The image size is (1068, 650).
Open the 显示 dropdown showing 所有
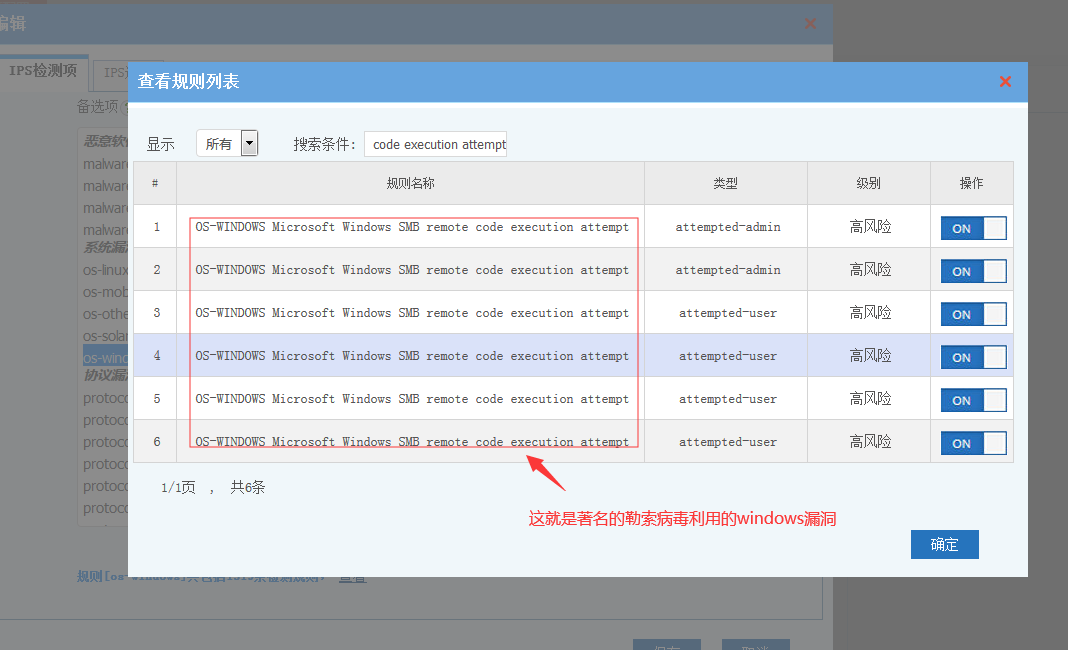point(228,144)
